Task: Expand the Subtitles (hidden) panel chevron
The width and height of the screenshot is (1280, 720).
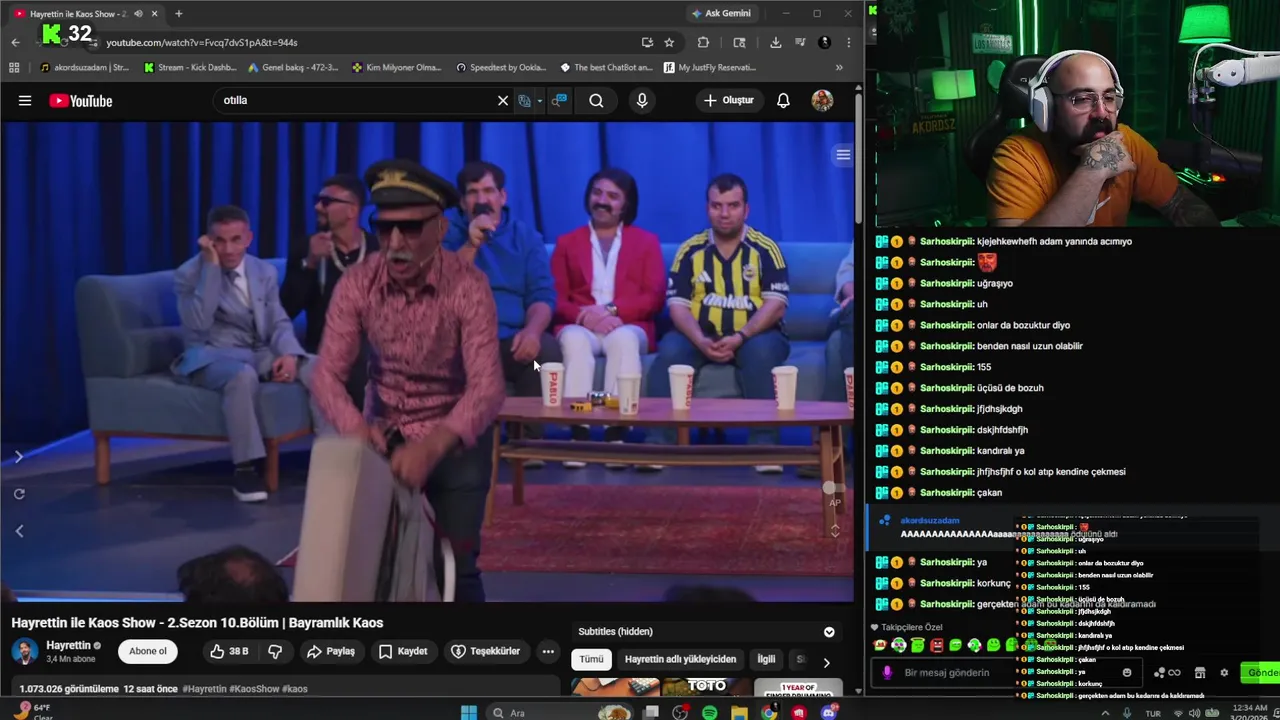Action: tap(829, 632)
